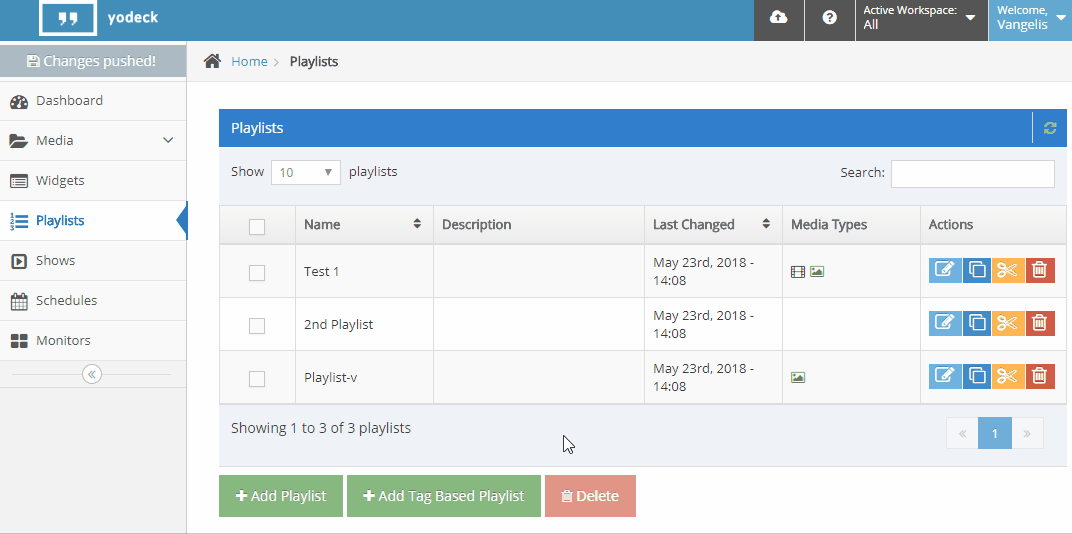Refresh the Playlists table
Viewport: 1072px width, 534px height.
1049,128
